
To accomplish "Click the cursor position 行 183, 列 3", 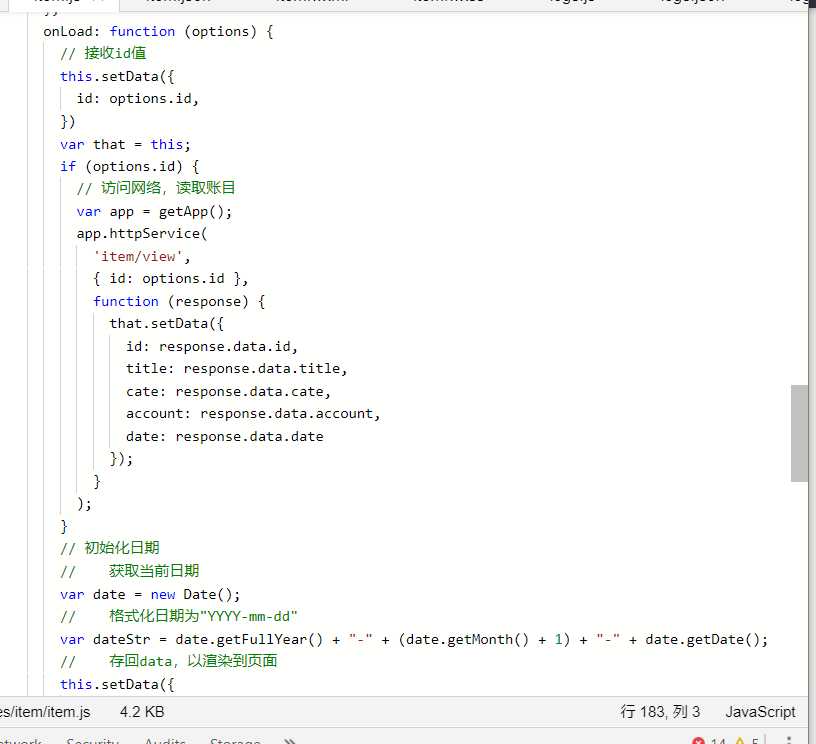I will pyautogui.click(x=660, y=712).
